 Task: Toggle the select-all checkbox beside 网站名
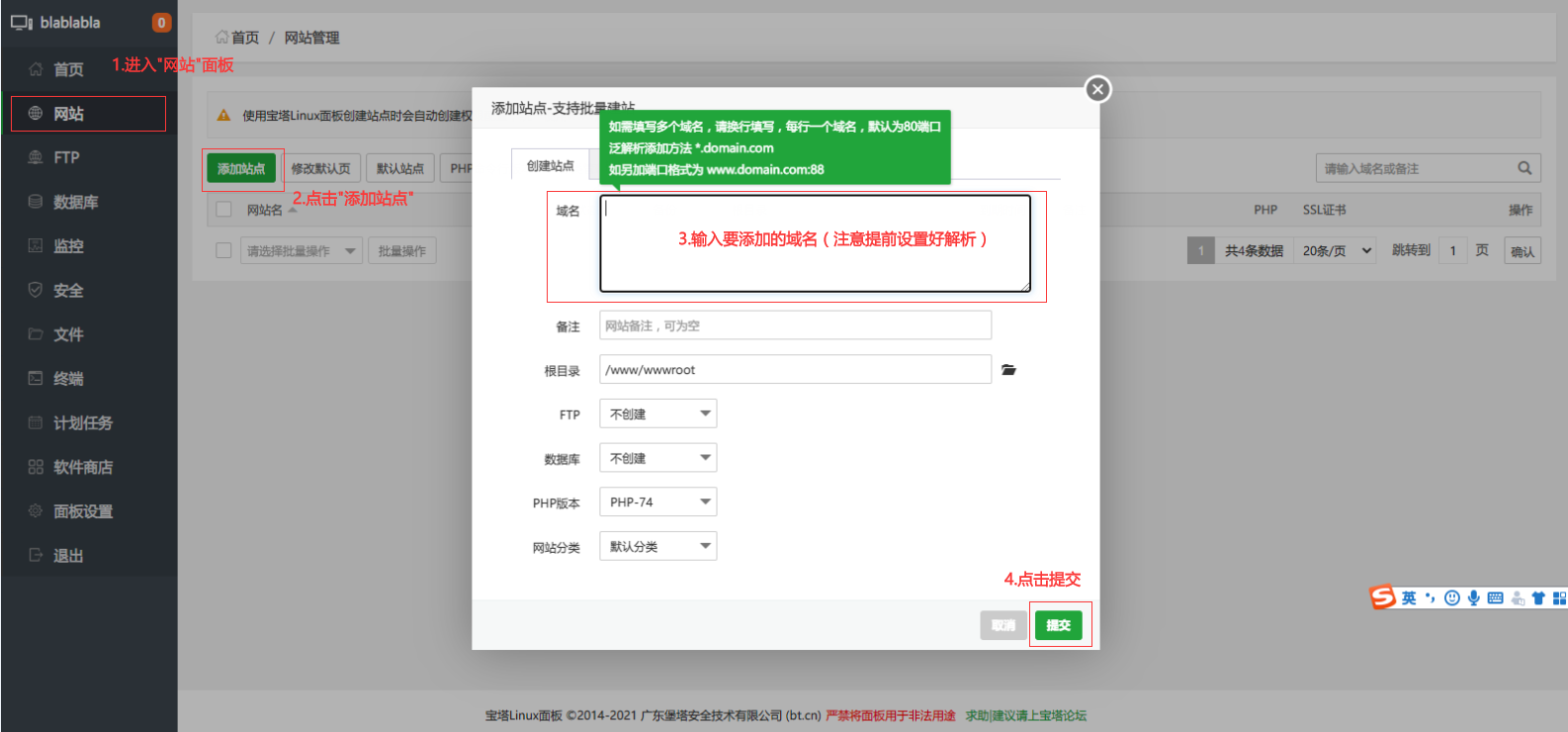(x=223, y=210)
